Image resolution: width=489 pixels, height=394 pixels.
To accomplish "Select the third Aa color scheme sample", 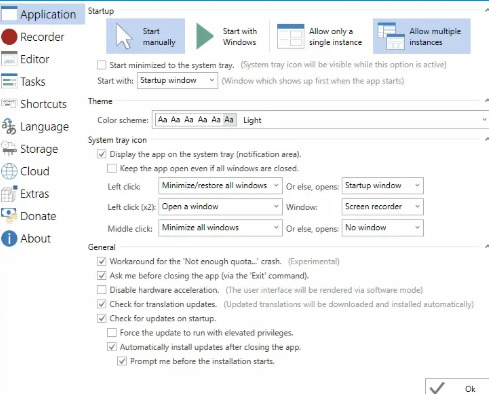I will coord(189,119).
